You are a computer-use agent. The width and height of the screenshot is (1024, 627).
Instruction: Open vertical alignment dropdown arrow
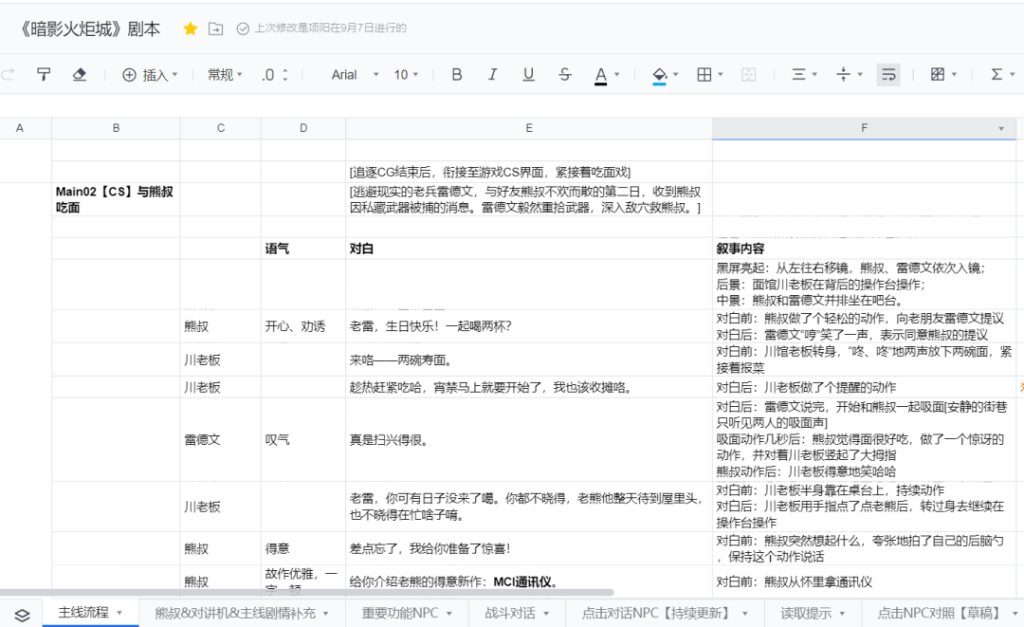pyautogui.click(x=859, y=75)
